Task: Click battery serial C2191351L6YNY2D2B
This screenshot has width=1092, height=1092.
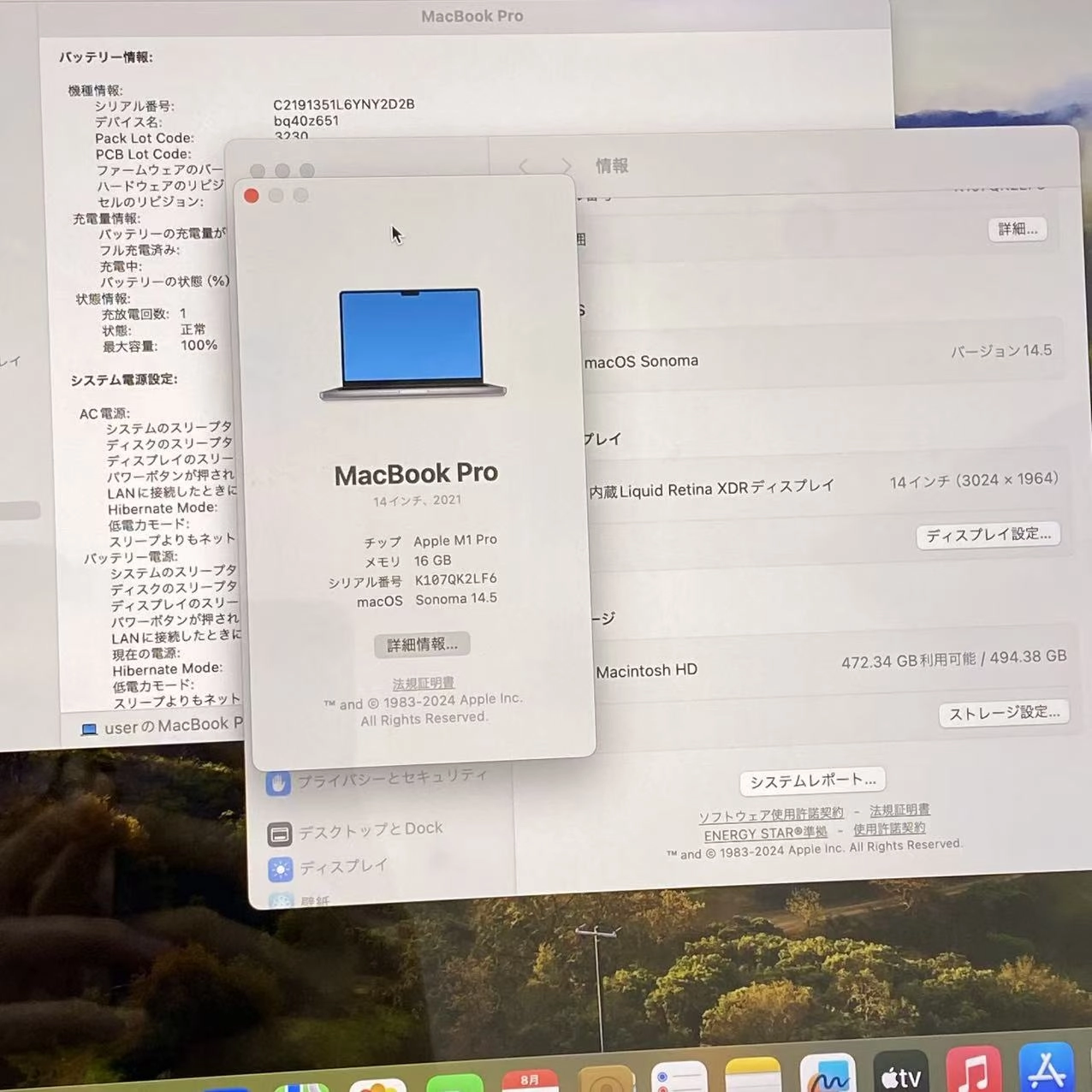Action: (343, 104)
